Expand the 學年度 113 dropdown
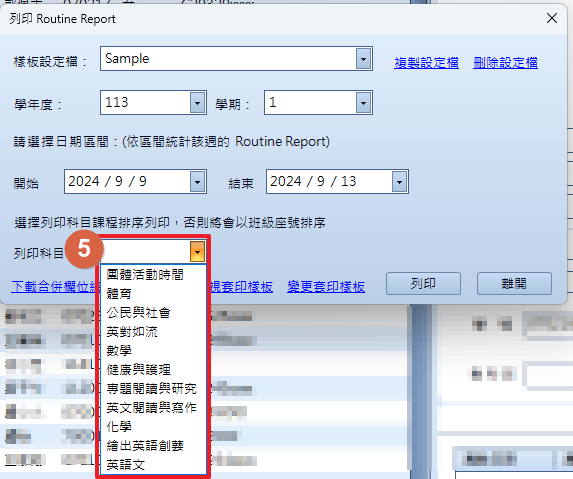Viewport: 573px width, 479px height. tap(197, 103)
